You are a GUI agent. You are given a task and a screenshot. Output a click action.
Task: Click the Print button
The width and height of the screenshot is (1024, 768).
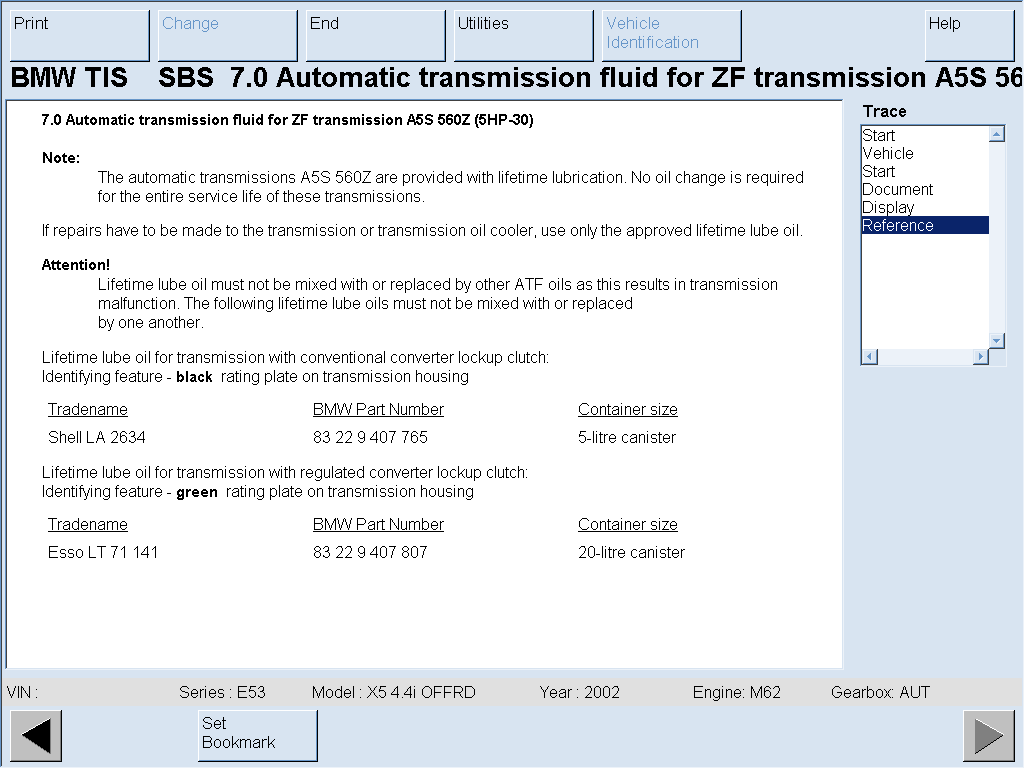pyautogui.click(x=80, y=35)
